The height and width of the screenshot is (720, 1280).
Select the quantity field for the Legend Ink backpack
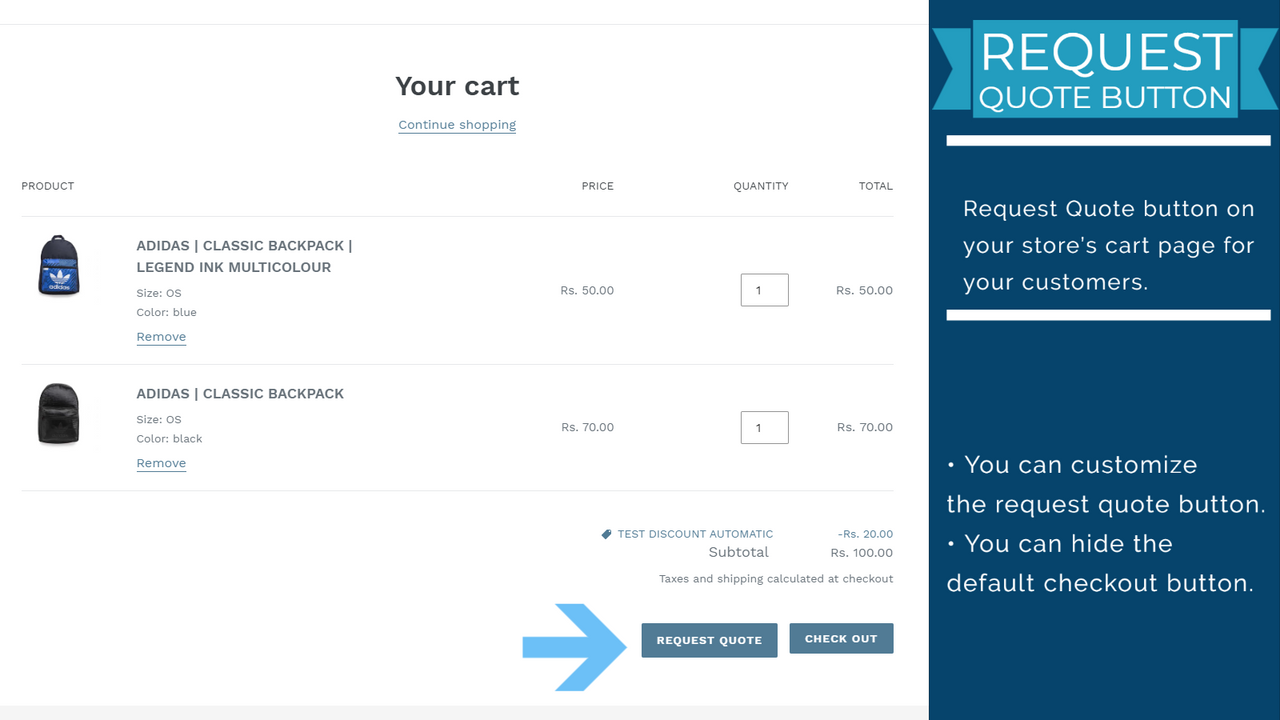coord(764,290)
